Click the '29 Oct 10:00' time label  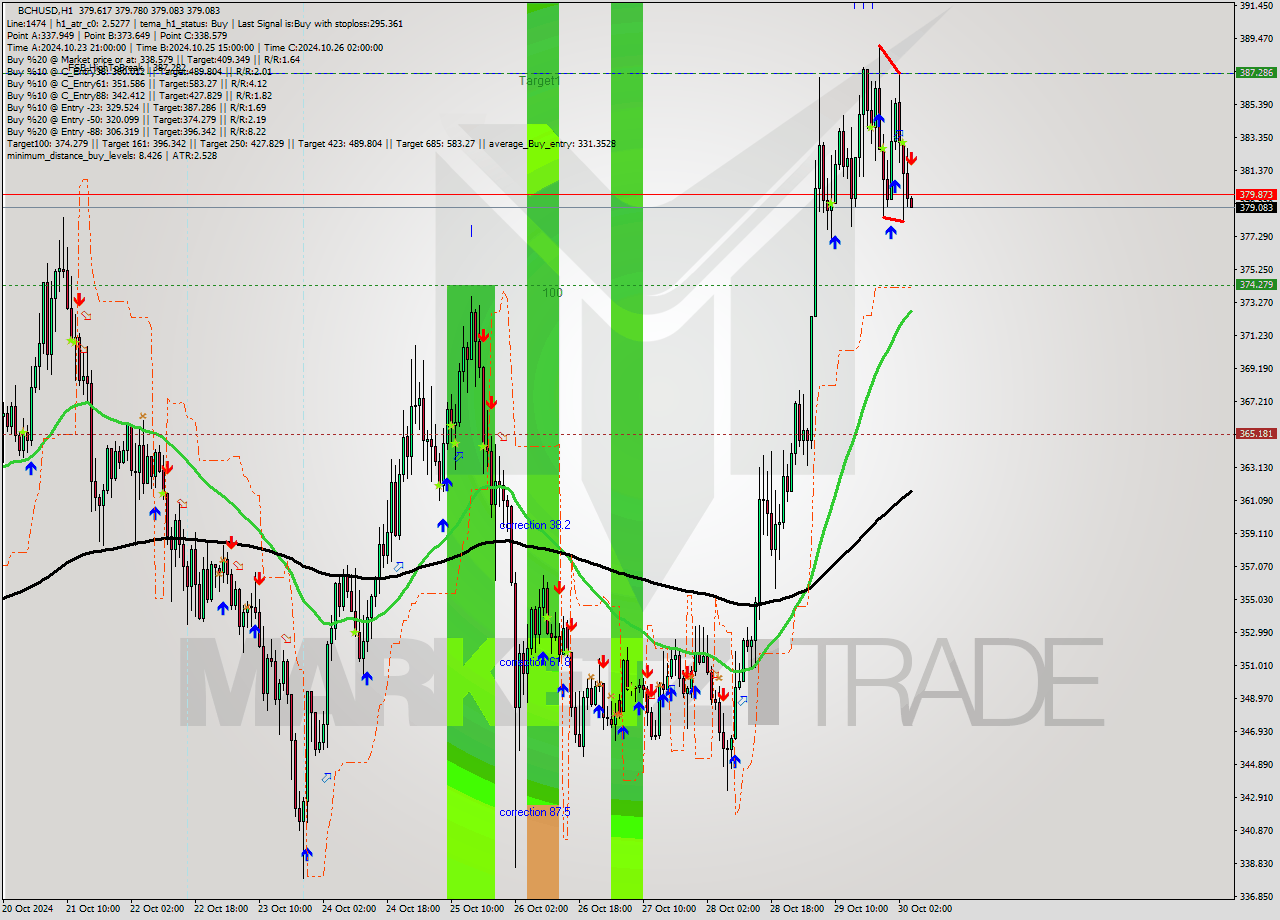860,909
